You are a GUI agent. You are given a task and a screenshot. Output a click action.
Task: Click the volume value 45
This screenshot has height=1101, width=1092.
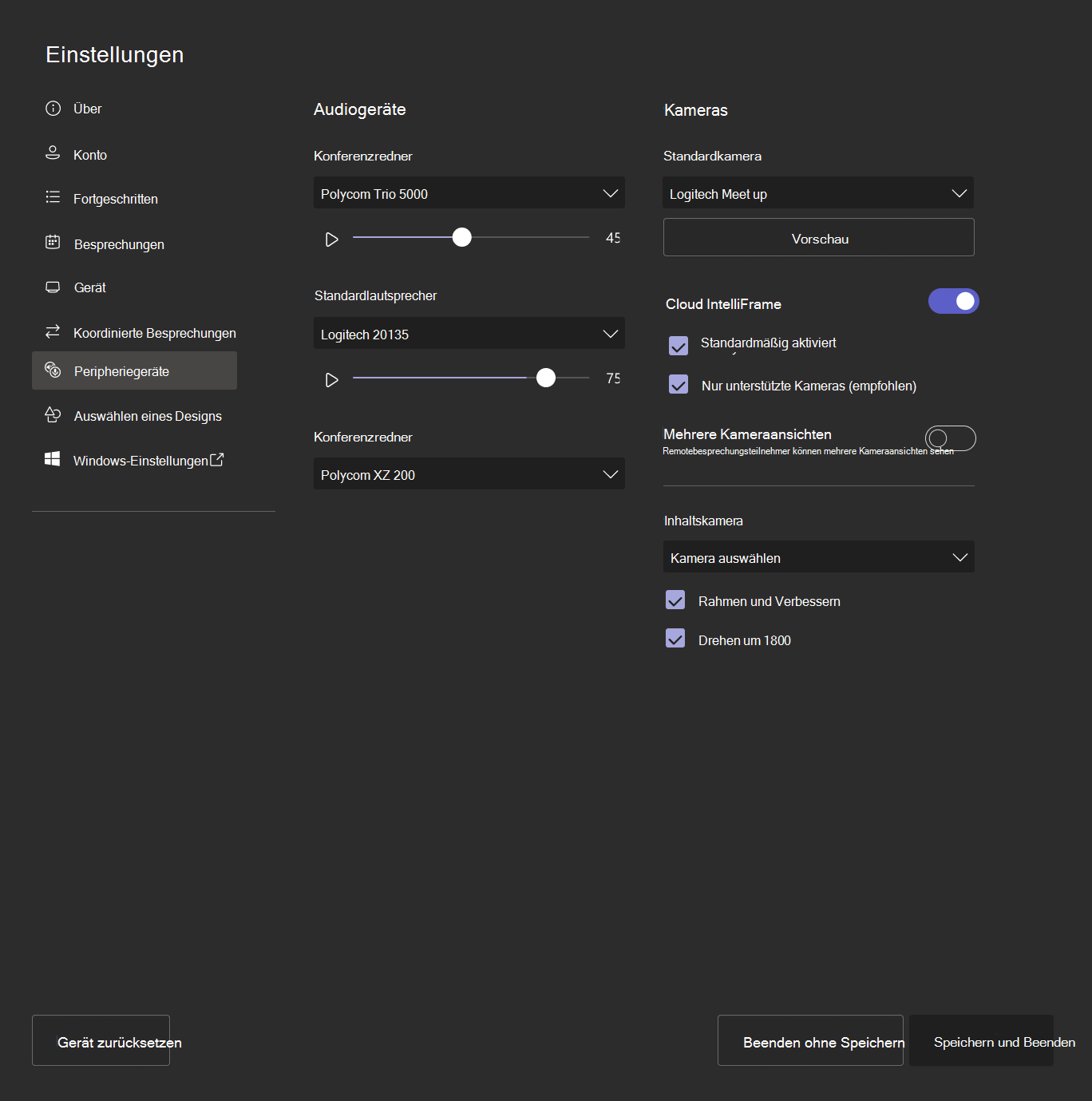(x=613, y=238)
